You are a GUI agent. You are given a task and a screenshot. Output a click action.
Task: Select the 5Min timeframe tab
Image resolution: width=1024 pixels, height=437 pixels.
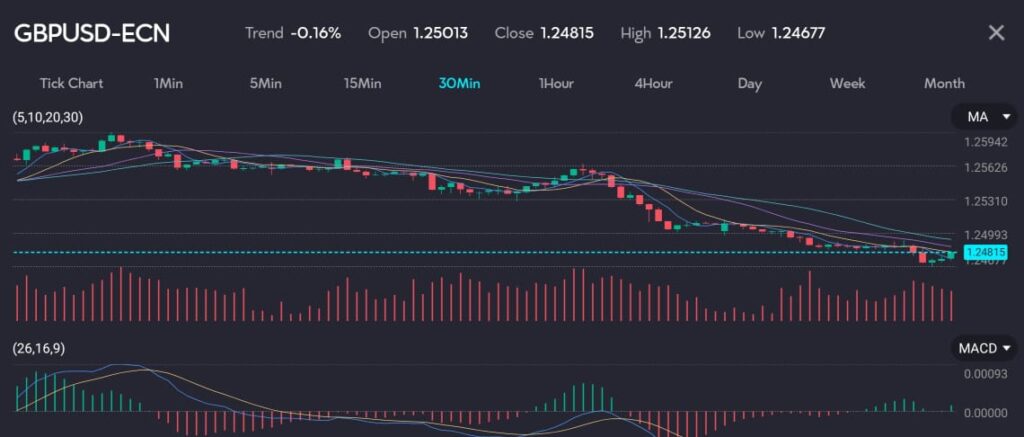click(x=265, y=83)
